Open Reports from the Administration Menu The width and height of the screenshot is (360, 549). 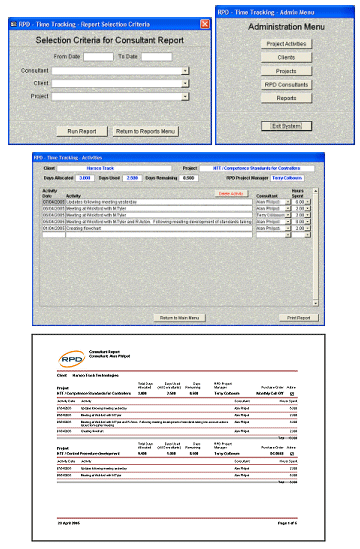click(286, 98)
